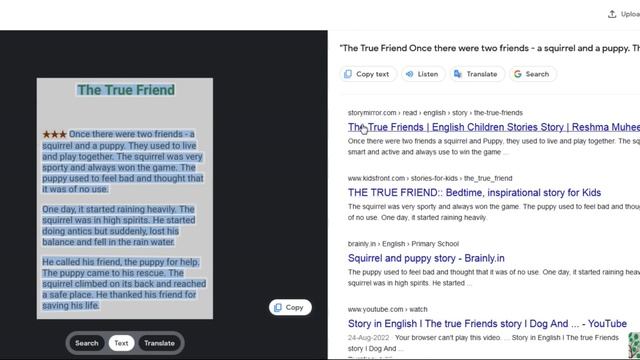Click the video thumbnail beside YouTube result
The width and height of the screenshot is (640, 360).
pos(634,345)
